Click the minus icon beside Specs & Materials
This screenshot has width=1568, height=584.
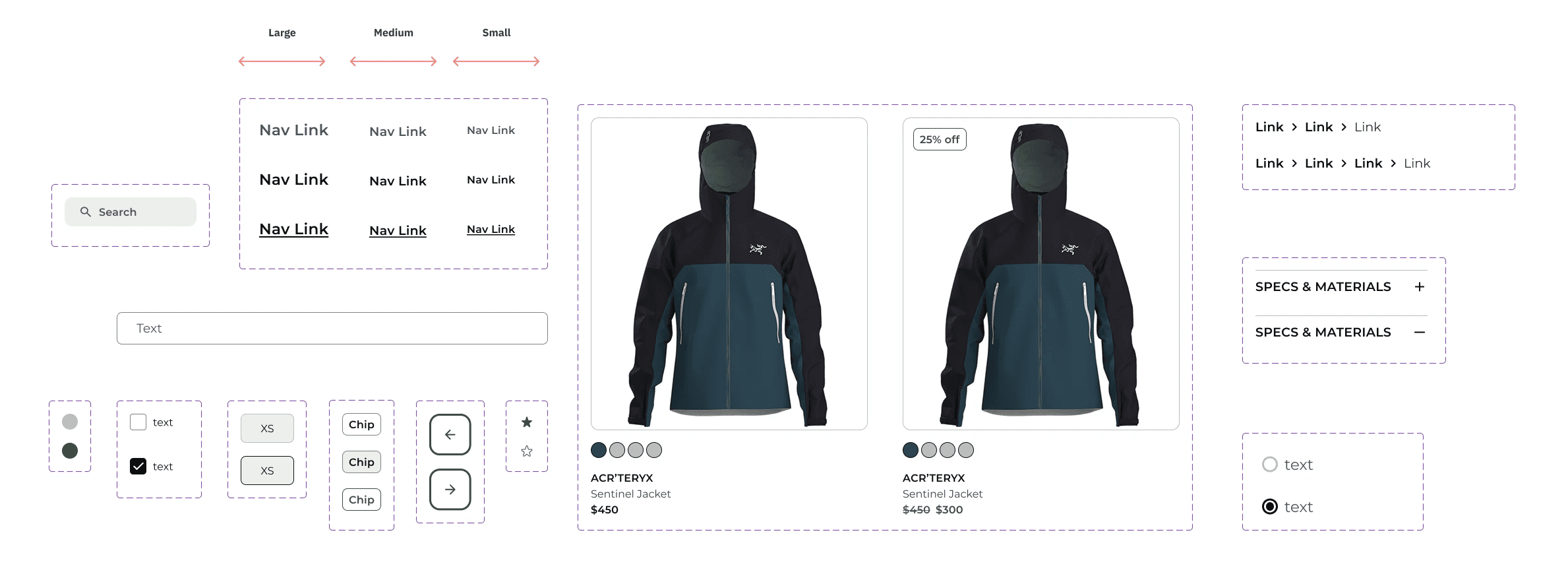(1420, 332)
